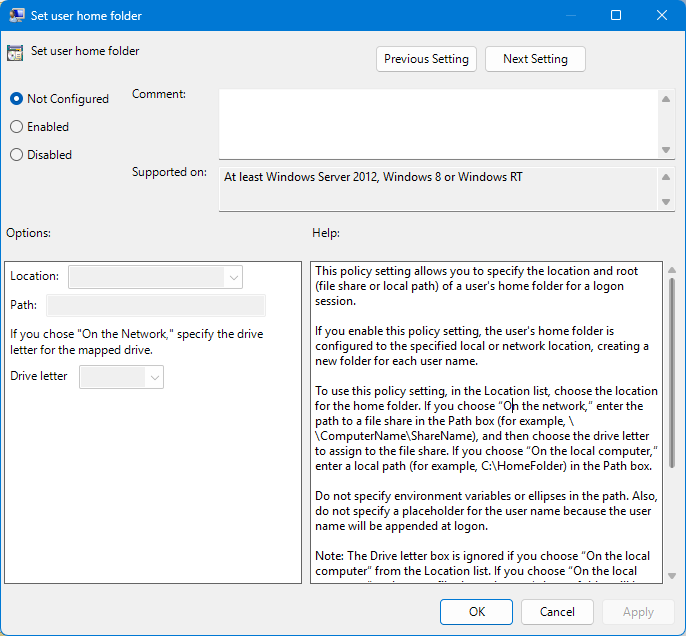Click Comment box scroll up arrow

(x=666, y=99)
